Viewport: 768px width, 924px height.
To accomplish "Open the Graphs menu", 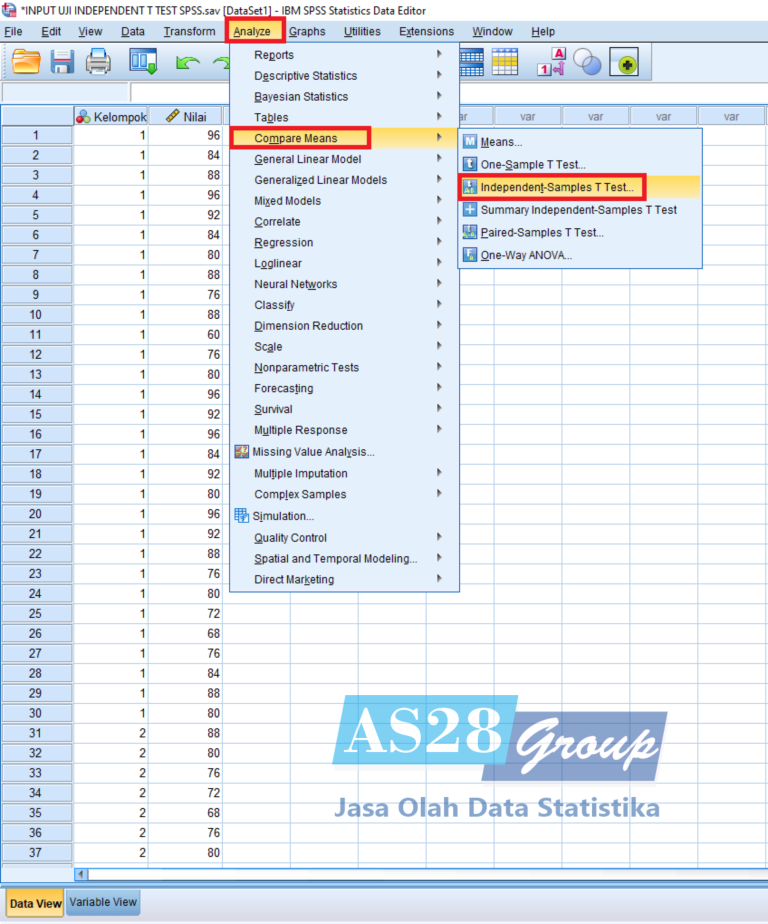I will coord(307,31).
